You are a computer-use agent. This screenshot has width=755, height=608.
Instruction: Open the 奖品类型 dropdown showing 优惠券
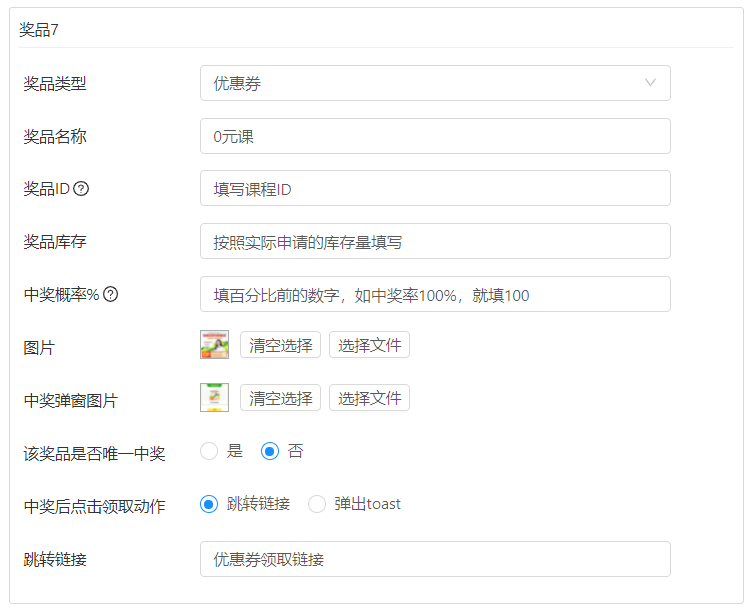434,84
